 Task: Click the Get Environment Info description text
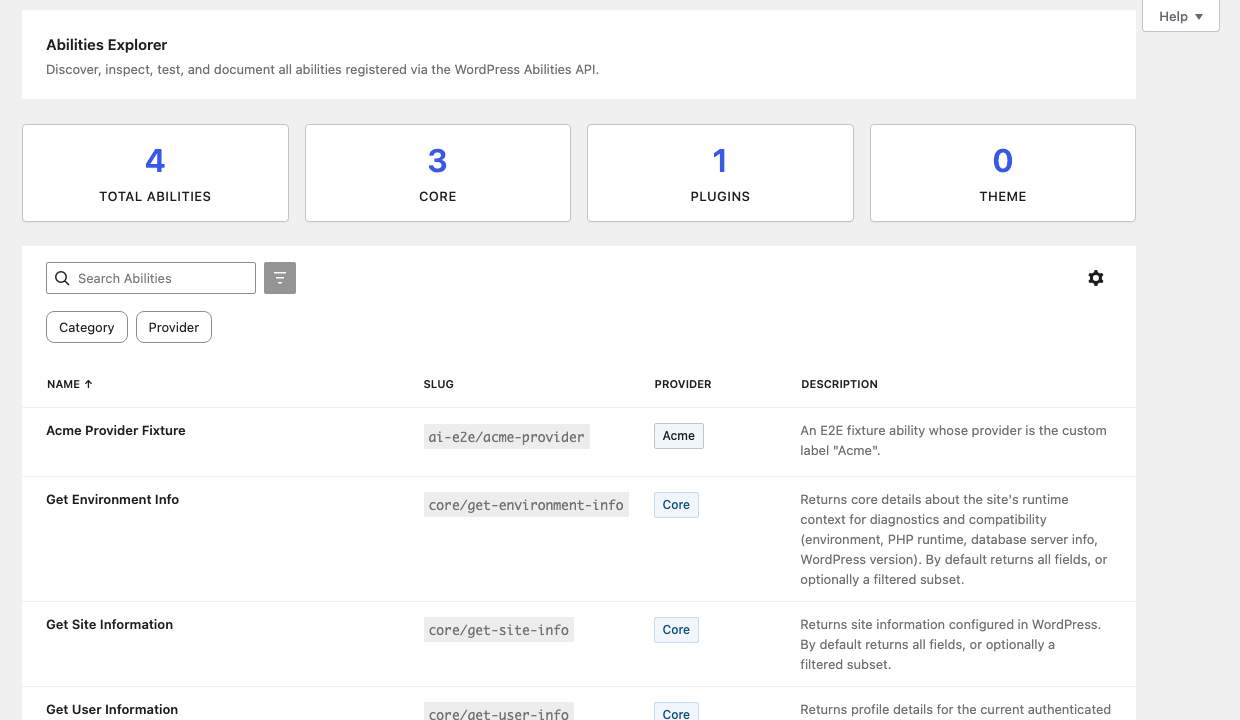pyautogui.click(x=954, y=539)
